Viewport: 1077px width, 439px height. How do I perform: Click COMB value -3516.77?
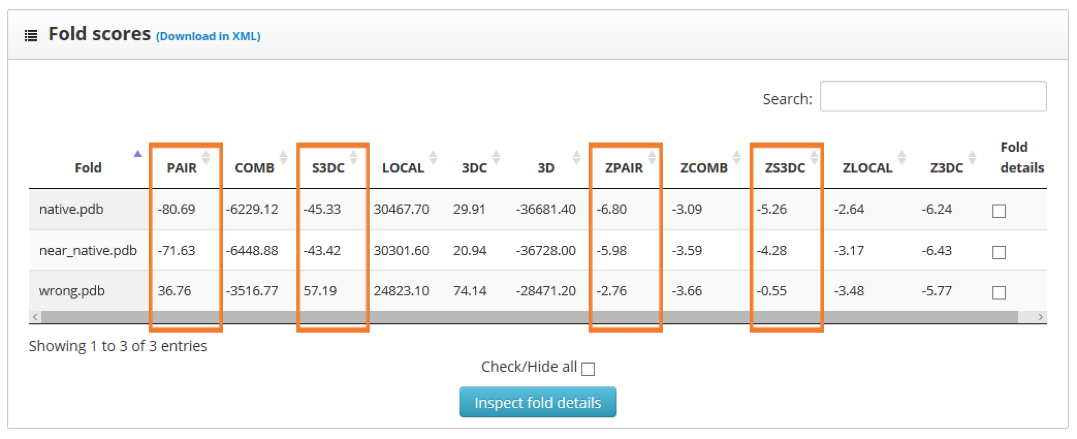click(x=252, y=291)
